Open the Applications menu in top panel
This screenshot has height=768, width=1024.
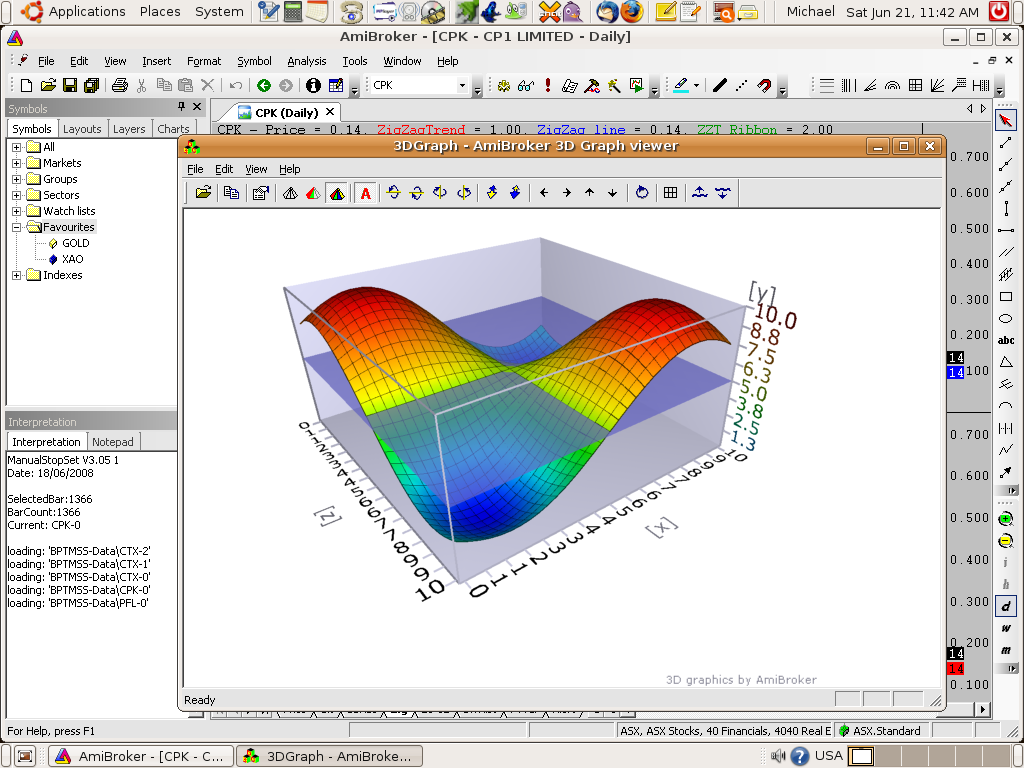87,11
